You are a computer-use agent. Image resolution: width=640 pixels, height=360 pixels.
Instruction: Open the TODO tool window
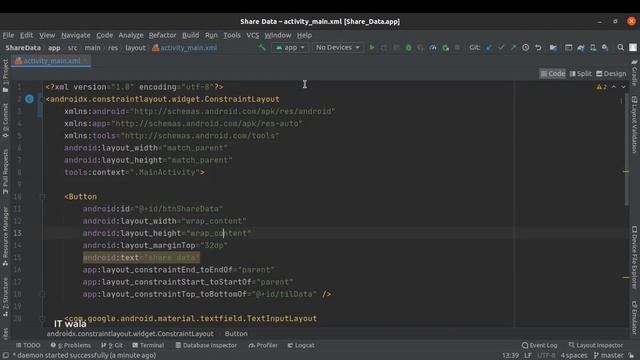point(28,345)
